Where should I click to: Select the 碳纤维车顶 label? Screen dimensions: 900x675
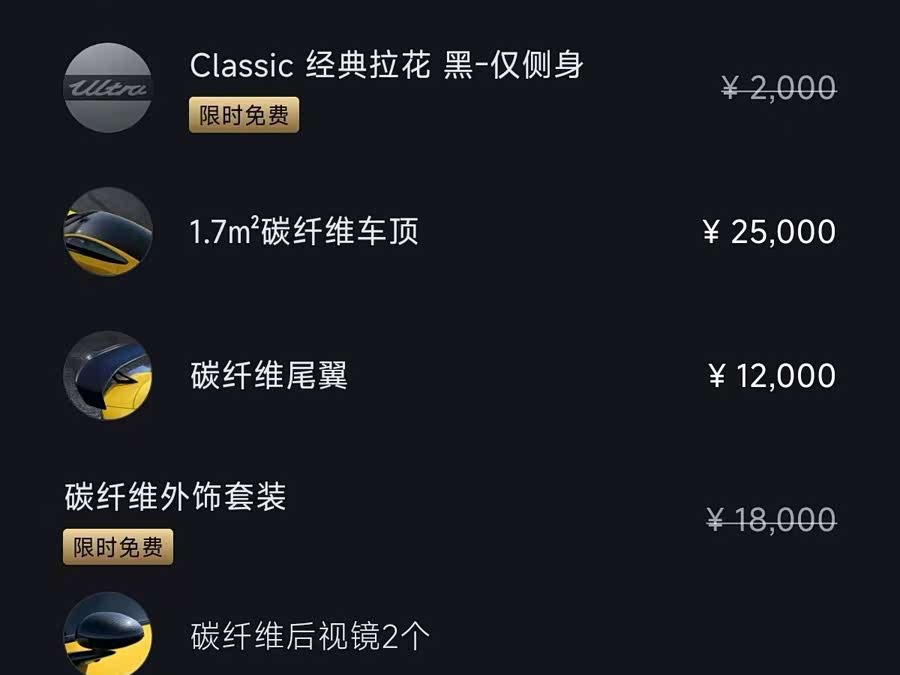point(340,232)
